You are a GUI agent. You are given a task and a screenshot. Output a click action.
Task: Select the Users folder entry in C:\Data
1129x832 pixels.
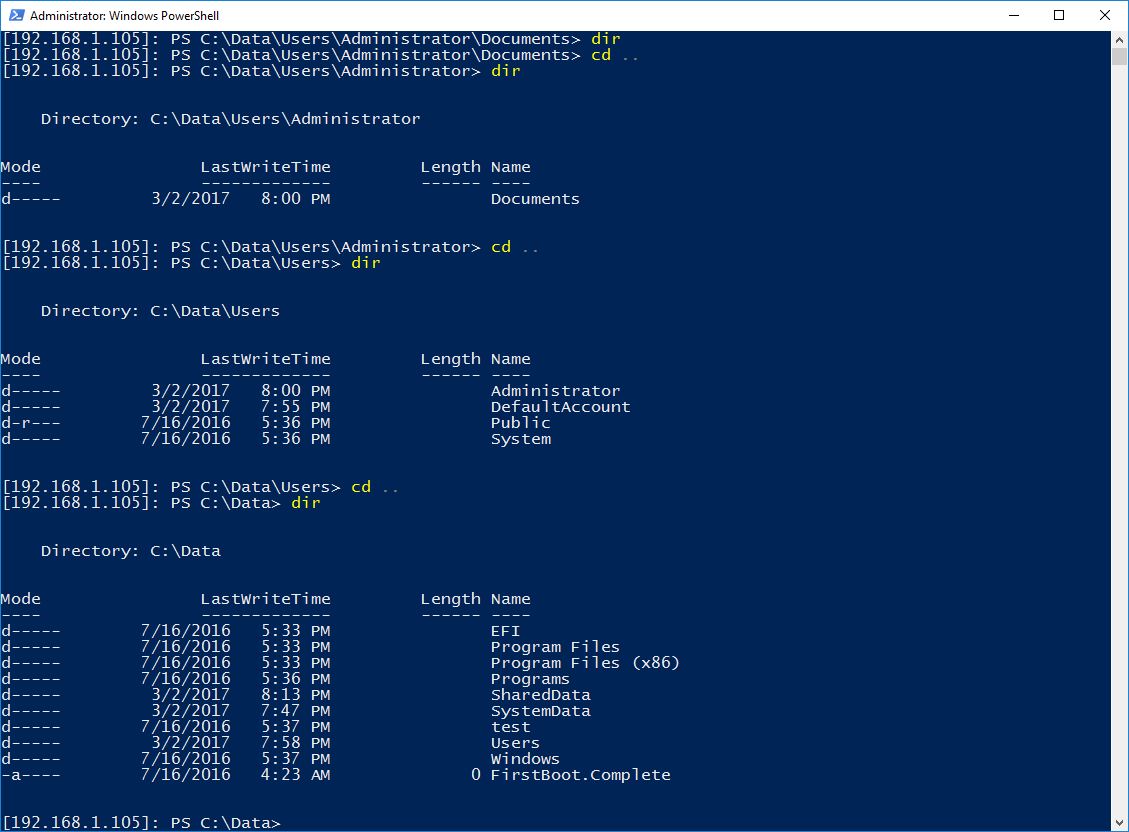tap(515, 743)
